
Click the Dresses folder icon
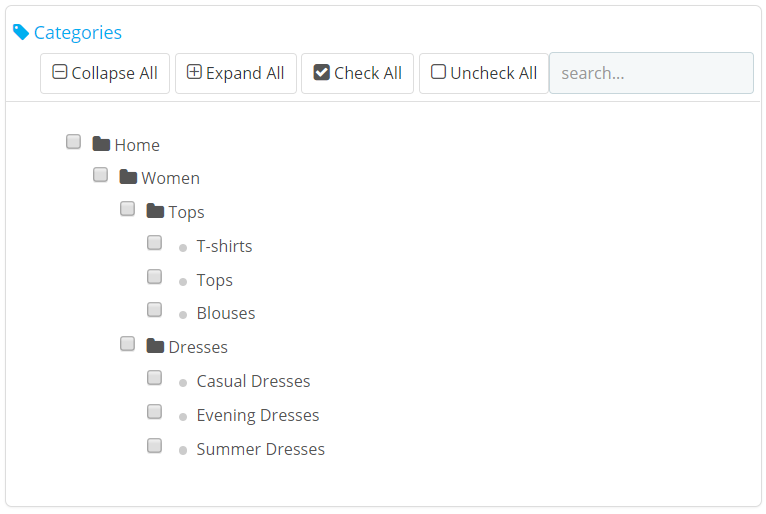(x=155, y=347)
